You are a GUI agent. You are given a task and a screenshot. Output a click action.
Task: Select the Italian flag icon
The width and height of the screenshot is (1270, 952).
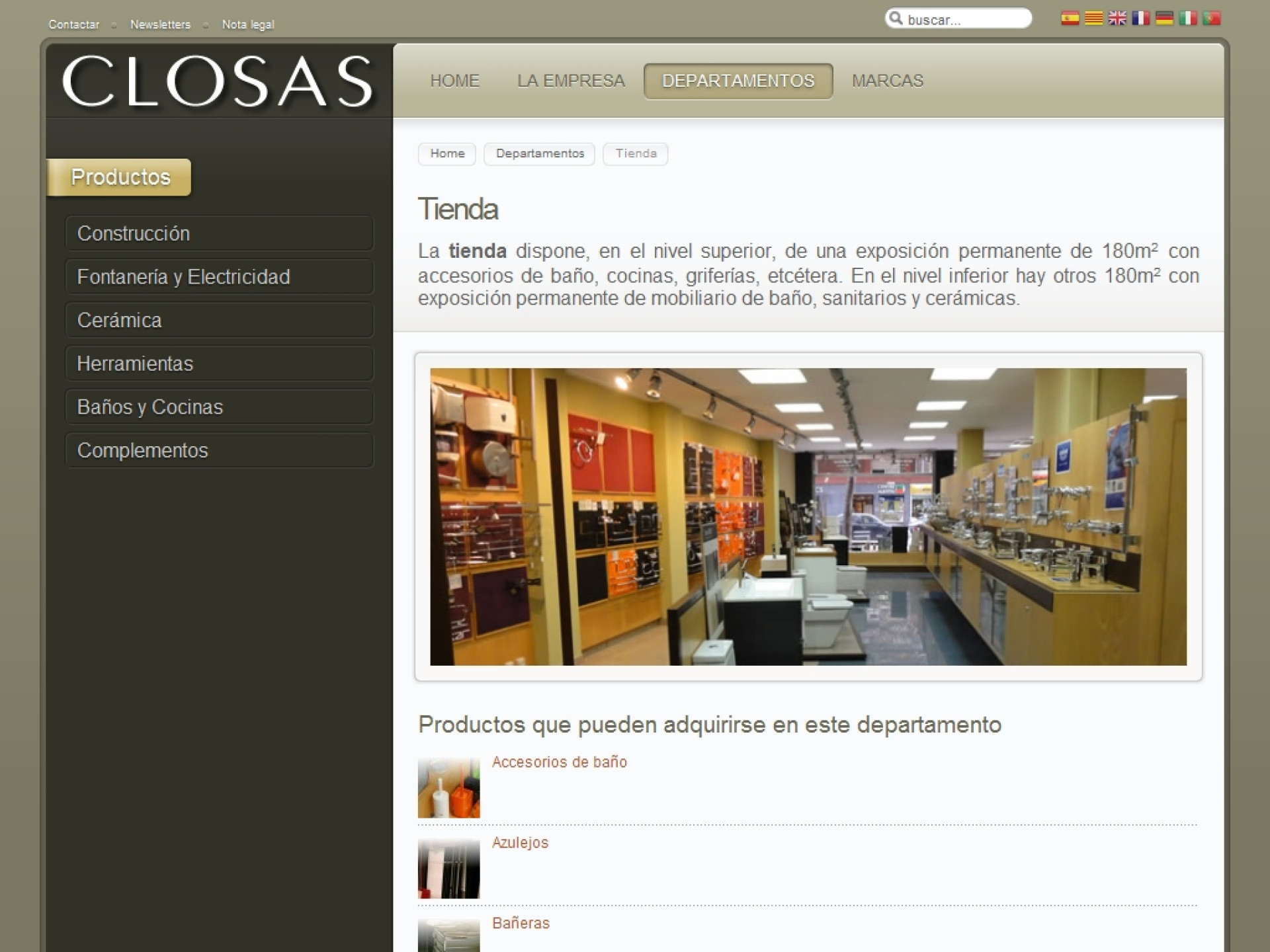pyautogui.click(x=1188, y=19)
